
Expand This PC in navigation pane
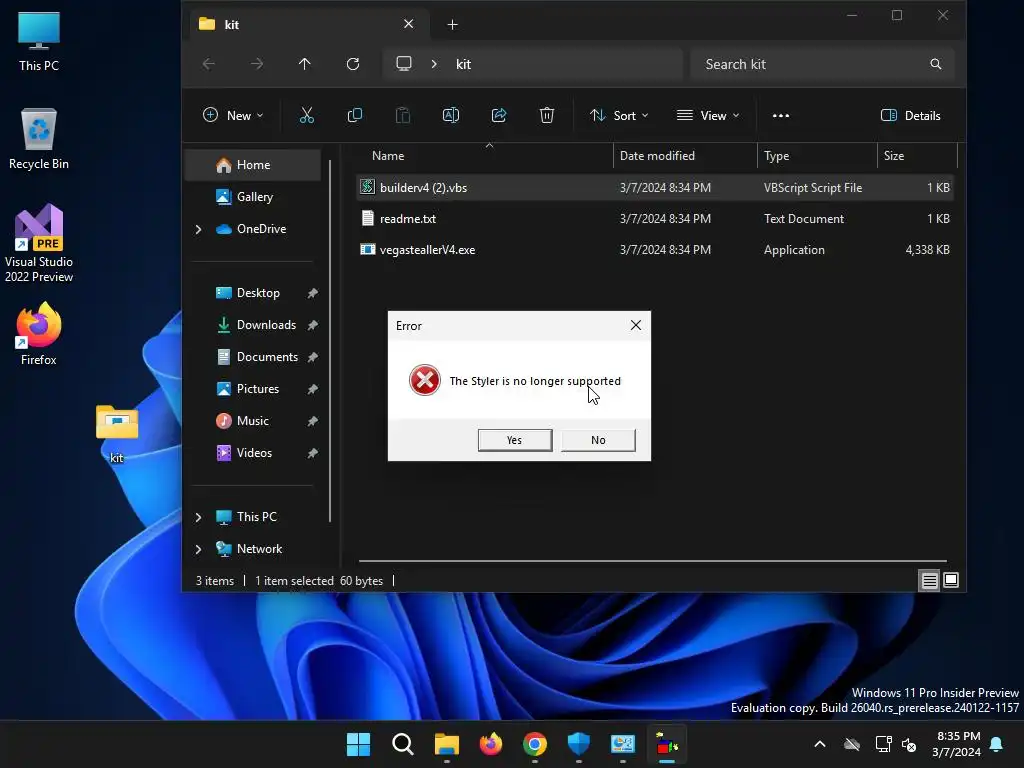(x=199, y=517)
